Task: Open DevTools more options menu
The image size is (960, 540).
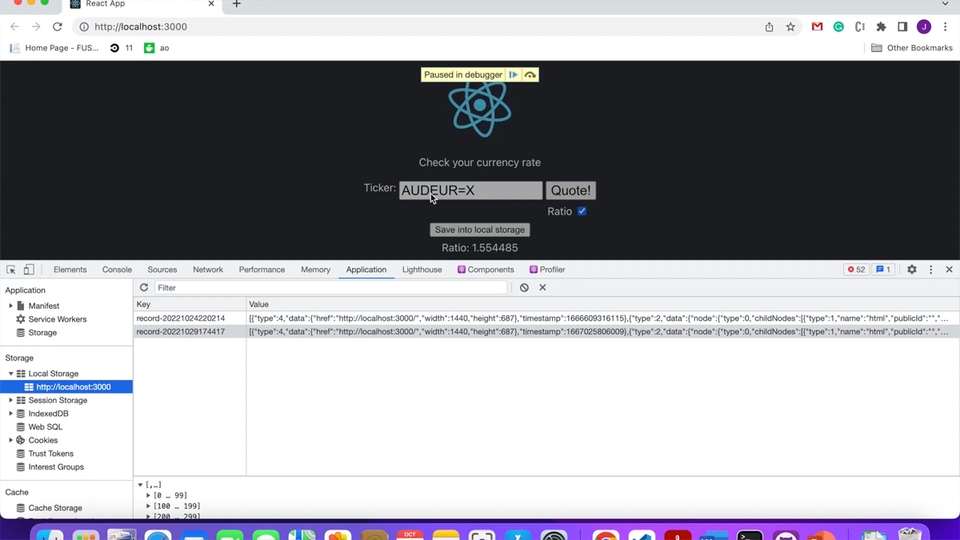Action: 931,269
